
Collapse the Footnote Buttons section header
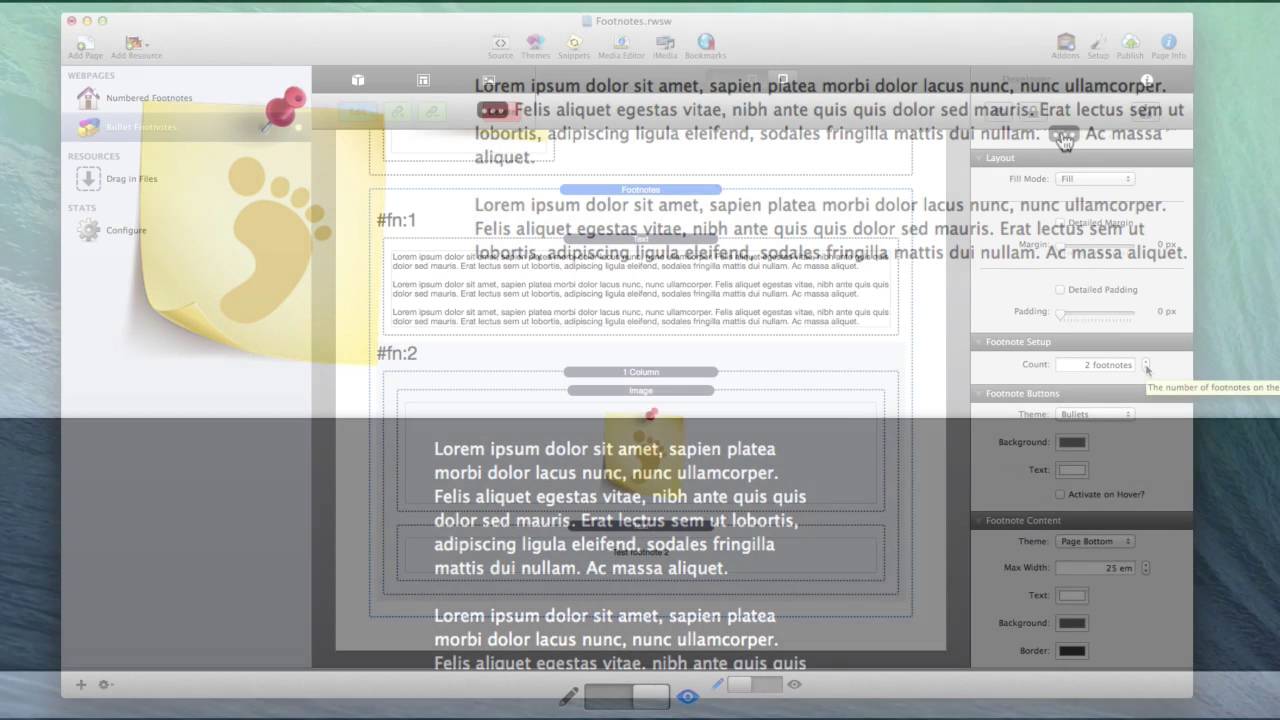coord(1082,393)
